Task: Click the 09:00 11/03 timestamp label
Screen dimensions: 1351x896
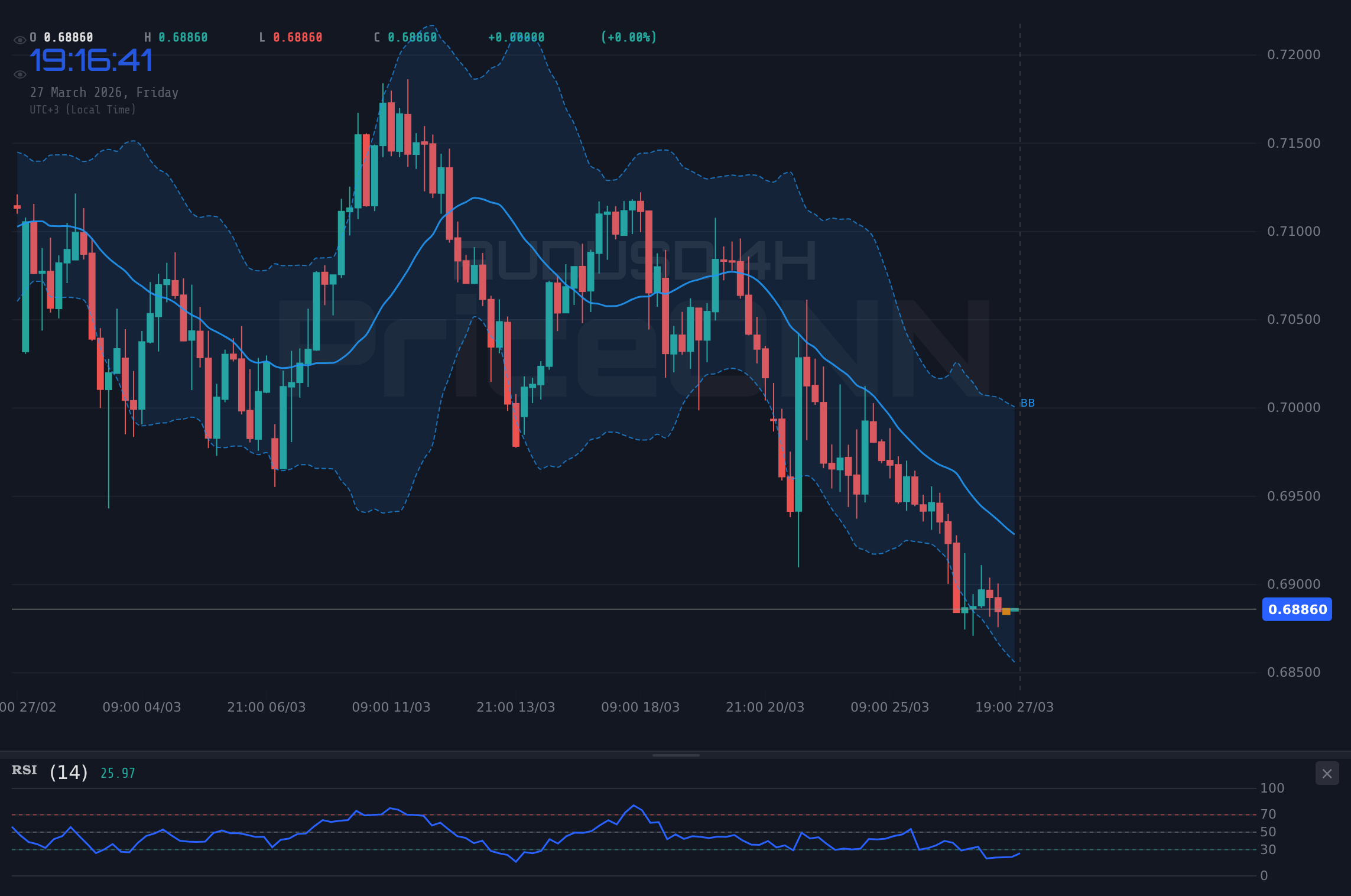Action: [x=392, y=706]
